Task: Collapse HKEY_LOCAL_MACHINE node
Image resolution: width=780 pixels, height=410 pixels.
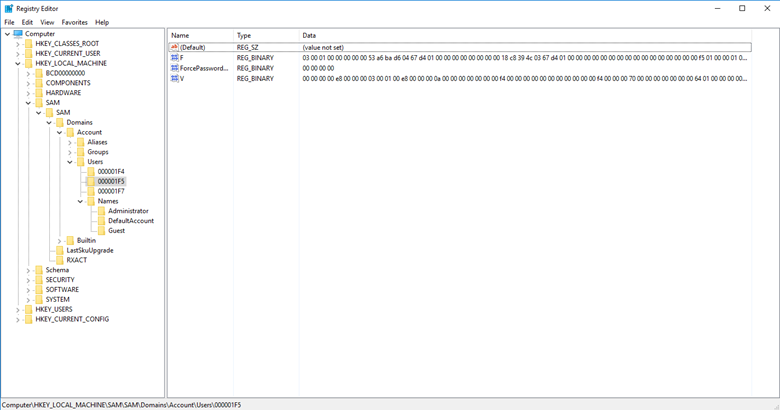Action: pos(18,64)
